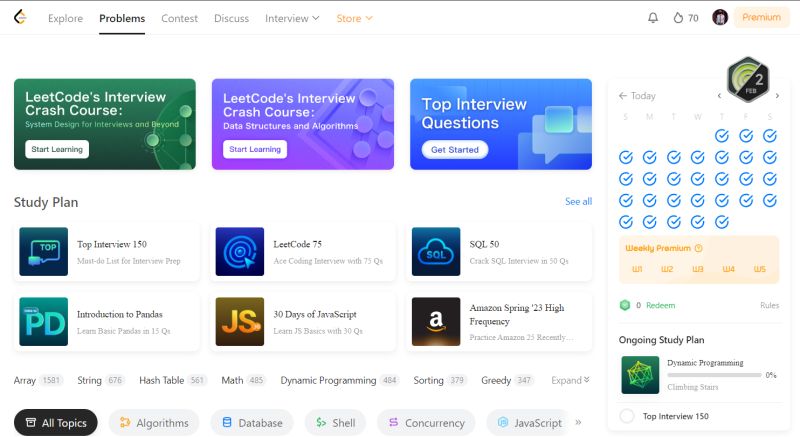The width and height of the screenshot is (800, 437).
Task: Click the W1 weekly premium slot
Action: click(x=637, y=269)
